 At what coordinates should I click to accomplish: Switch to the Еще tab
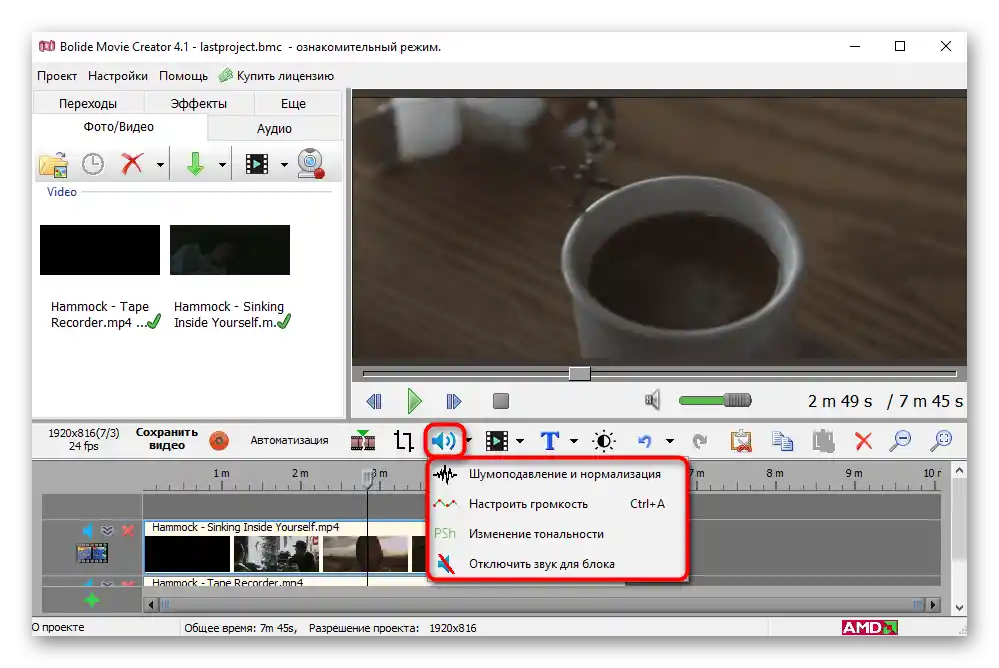point(293,103)
